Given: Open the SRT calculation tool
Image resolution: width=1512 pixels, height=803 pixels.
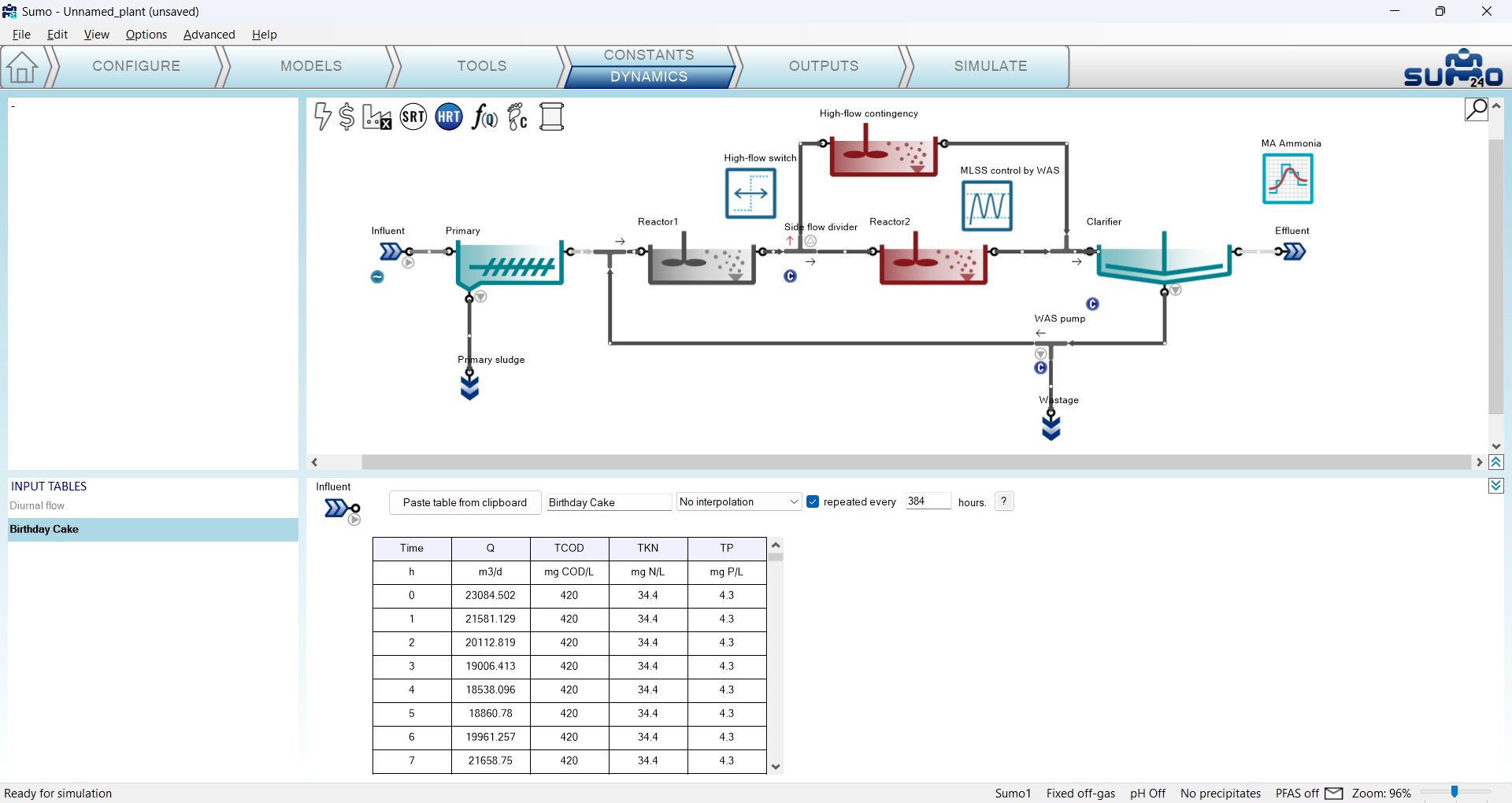Looking at the screenshot, I should click(413, 117).
